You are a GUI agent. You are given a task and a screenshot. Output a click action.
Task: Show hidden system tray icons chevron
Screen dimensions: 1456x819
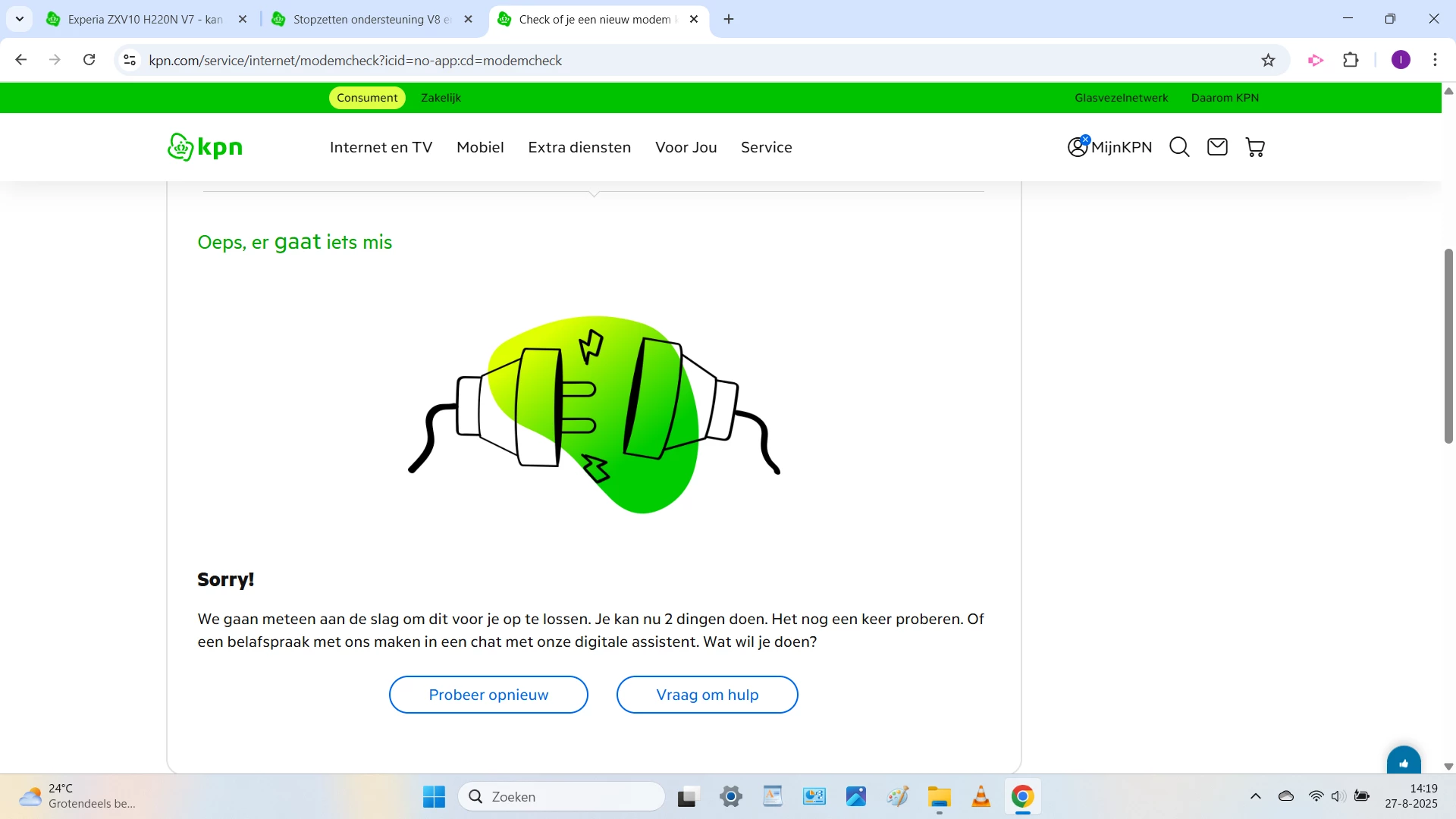pos(1256,796)
